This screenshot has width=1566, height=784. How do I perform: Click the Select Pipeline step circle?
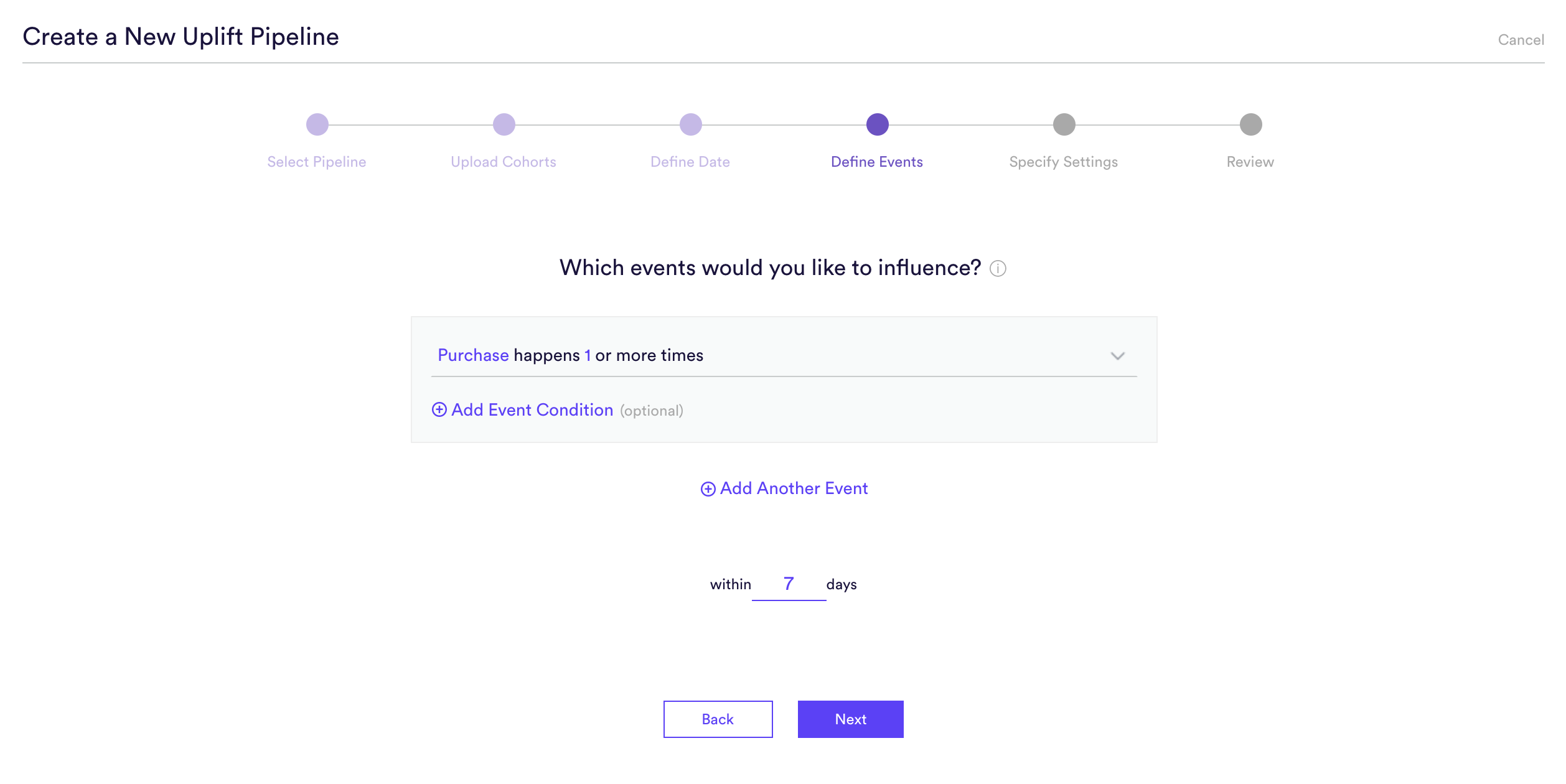317,124
